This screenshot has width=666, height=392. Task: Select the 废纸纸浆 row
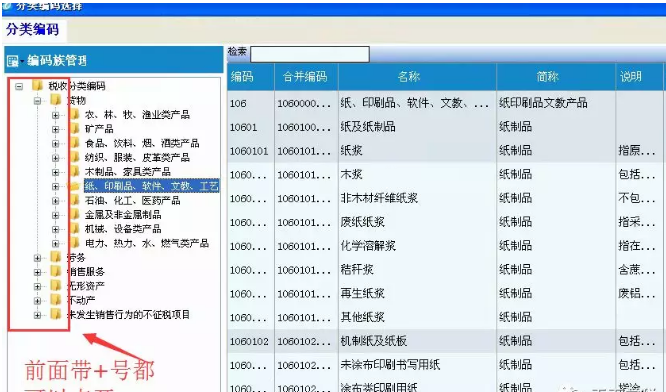[x=446, y=222]
